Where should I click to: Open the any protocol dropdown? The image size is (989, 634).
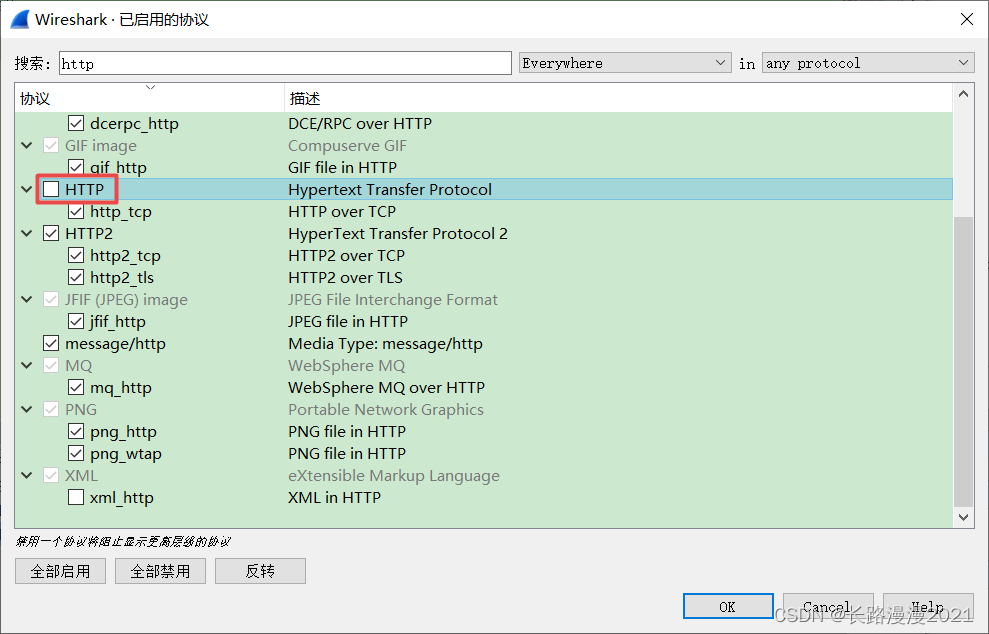click(x=868, y=63)
